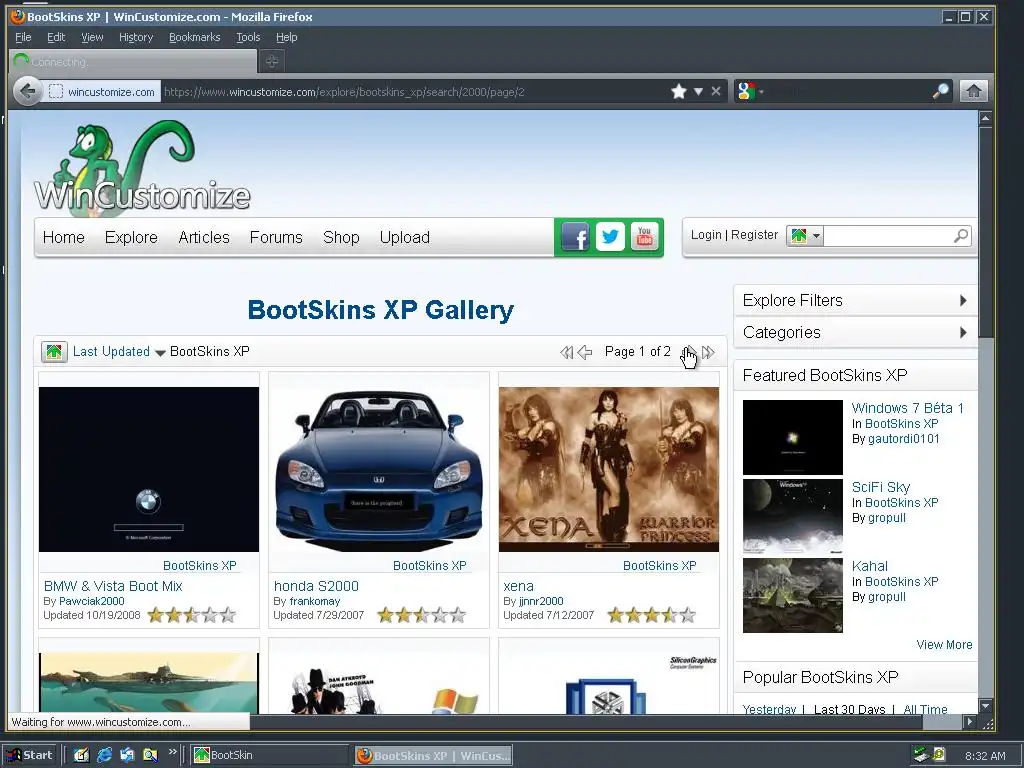The height and width of the screenshot is (768, 1024).
Task: Jump to last page double arrow
Action: [x=708, y=353]
